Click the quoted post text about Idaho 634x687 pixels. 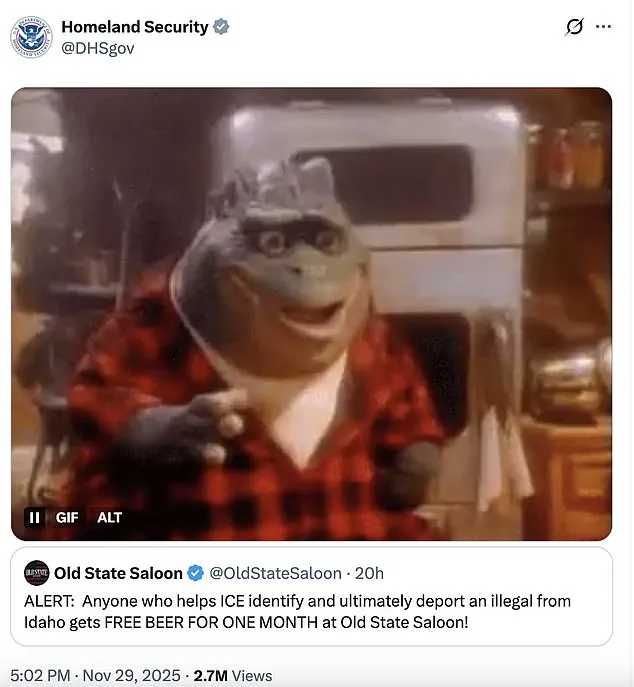click(298, 612)
